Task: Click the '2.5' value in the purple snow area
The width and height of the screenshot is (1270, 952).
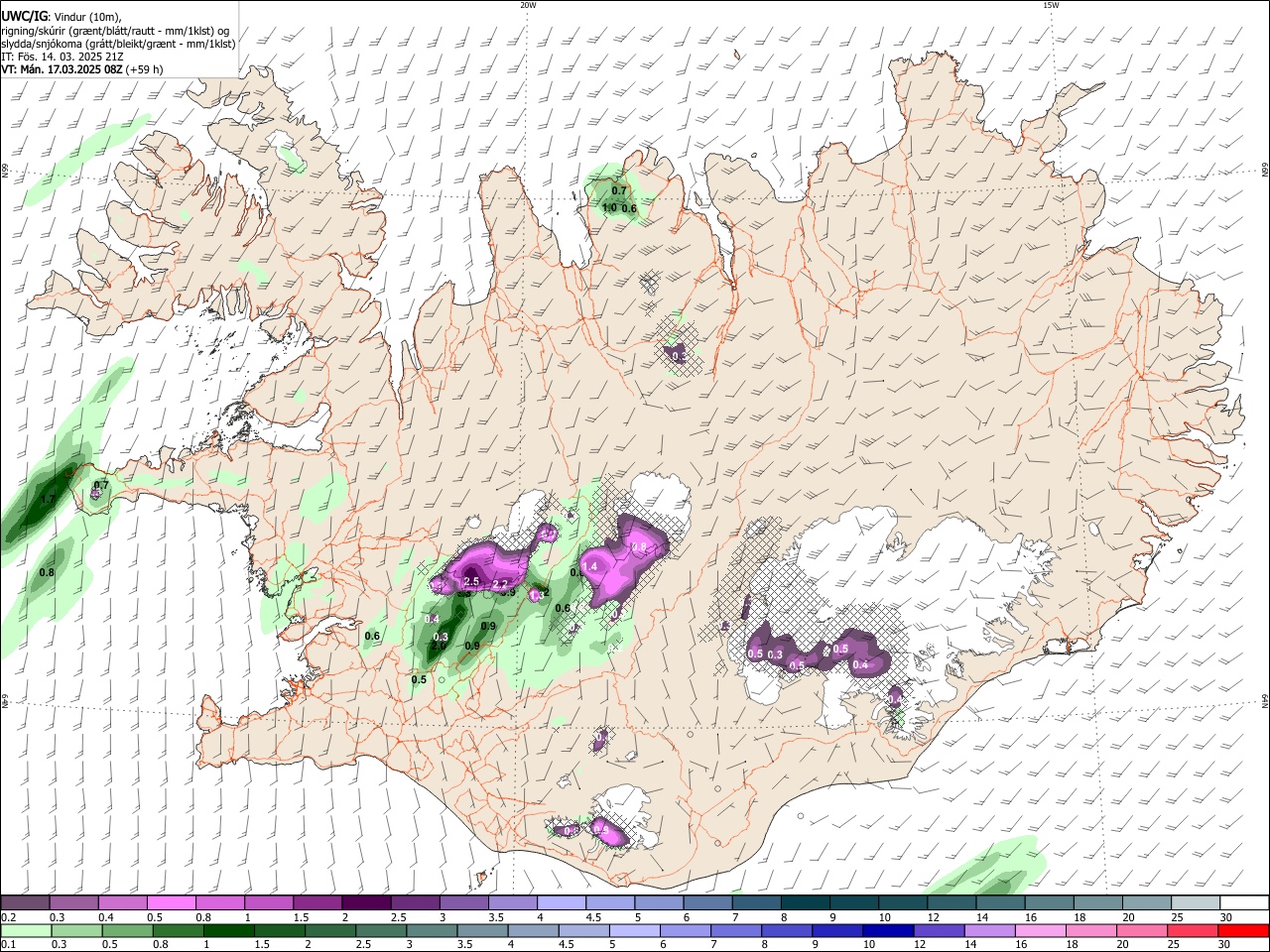Action: pos(471,582)
